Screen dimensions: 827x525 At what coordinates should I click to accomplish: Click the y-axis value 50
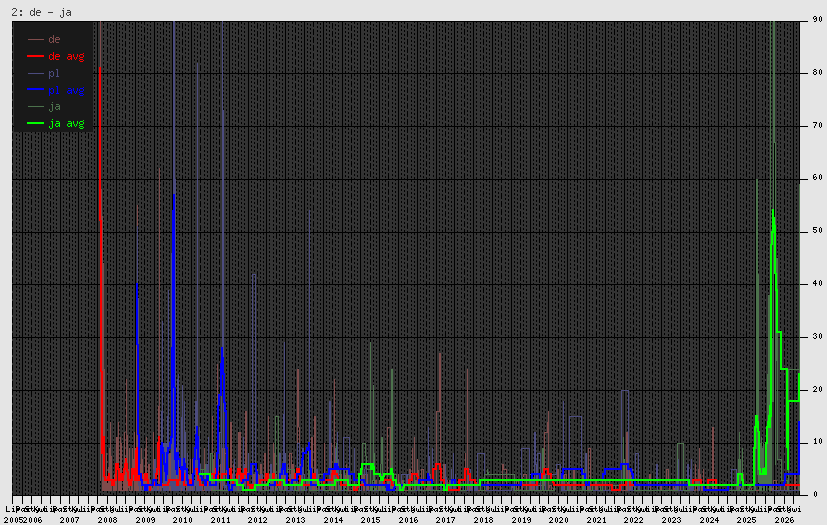[818, 231]
